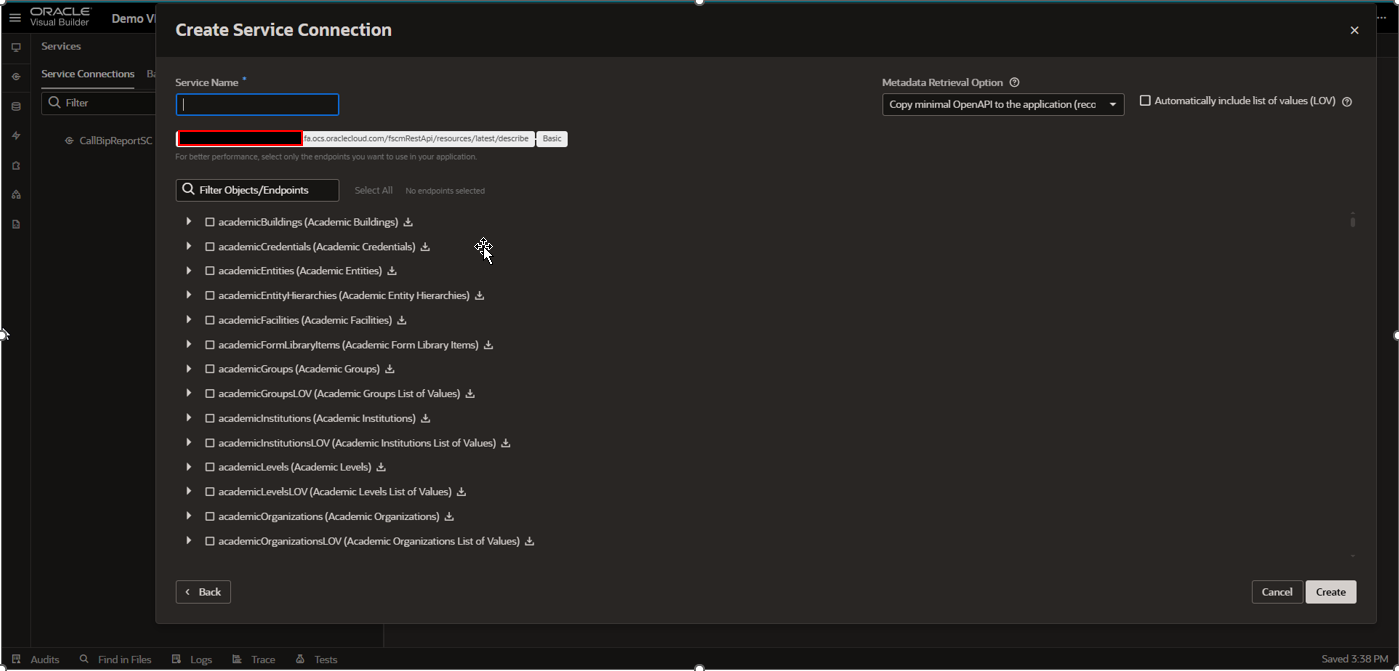Check the academicFacilities checkbox

(210, 321)
